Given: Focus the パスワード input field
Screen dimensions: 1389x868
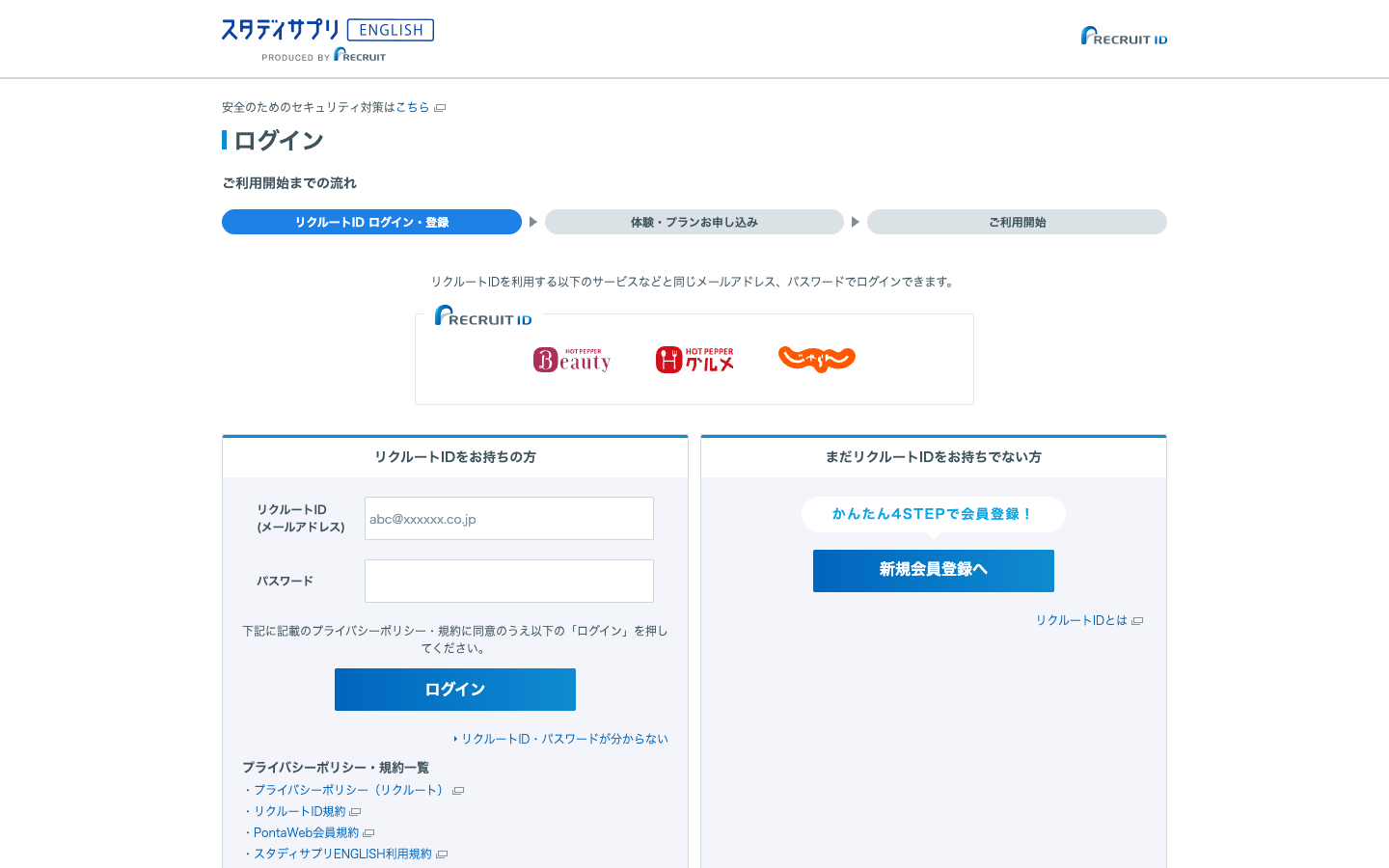Looking at the screenshot, I should coord(509,582).
